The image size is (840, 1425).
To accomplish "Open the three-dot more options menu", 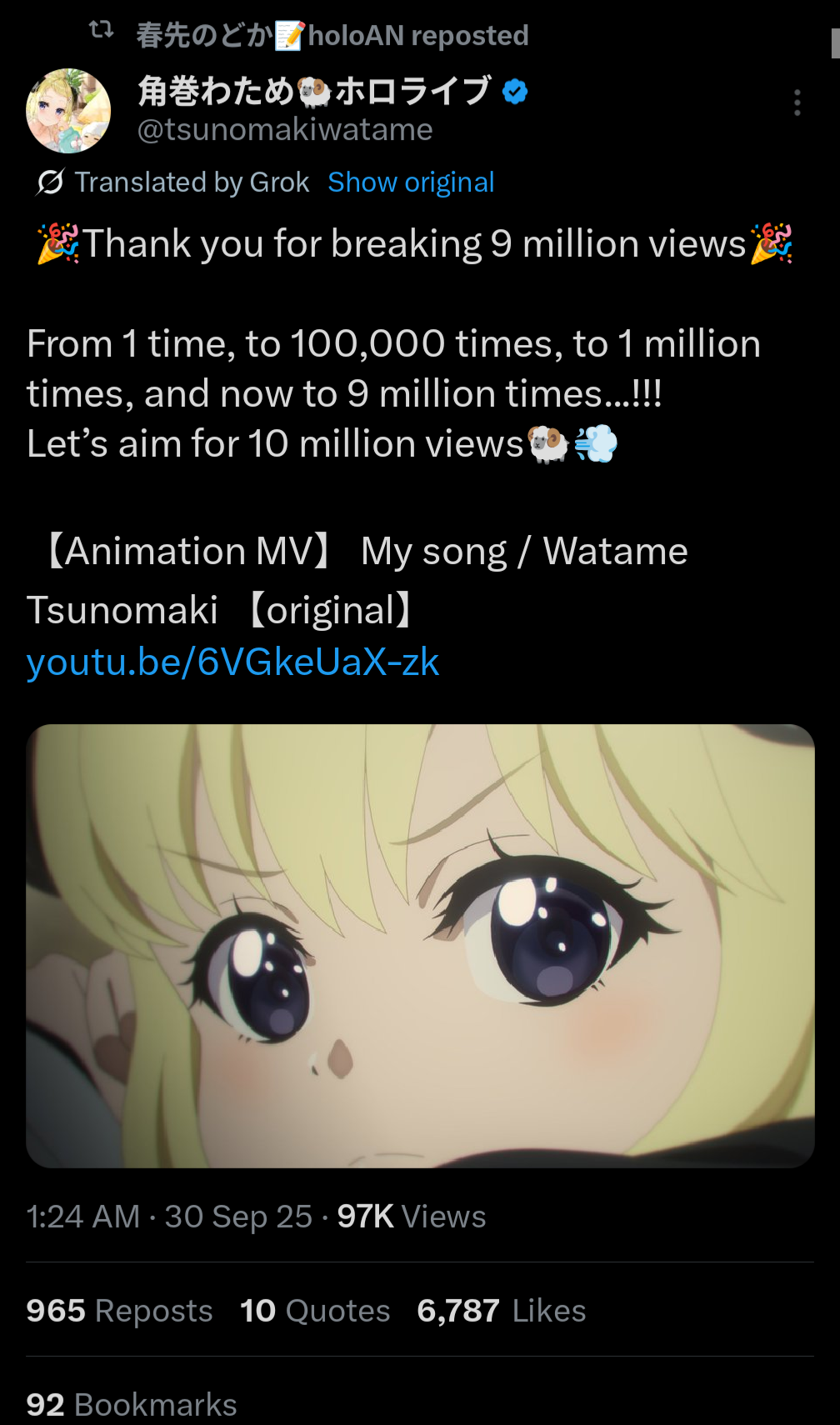I will click(797, 102).
